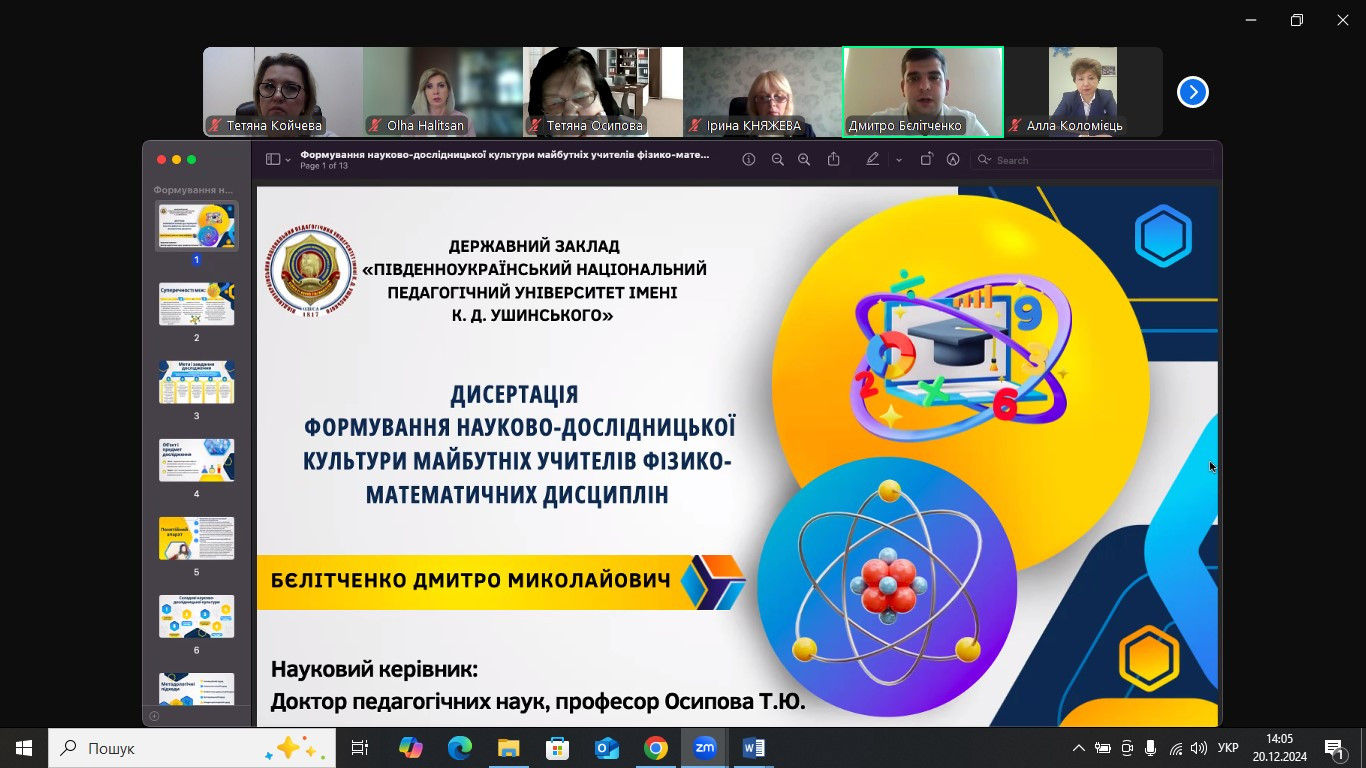Rotate the page with the rotate icon
This screenshot has width=1366, height=768.
(x=926, y=159)
